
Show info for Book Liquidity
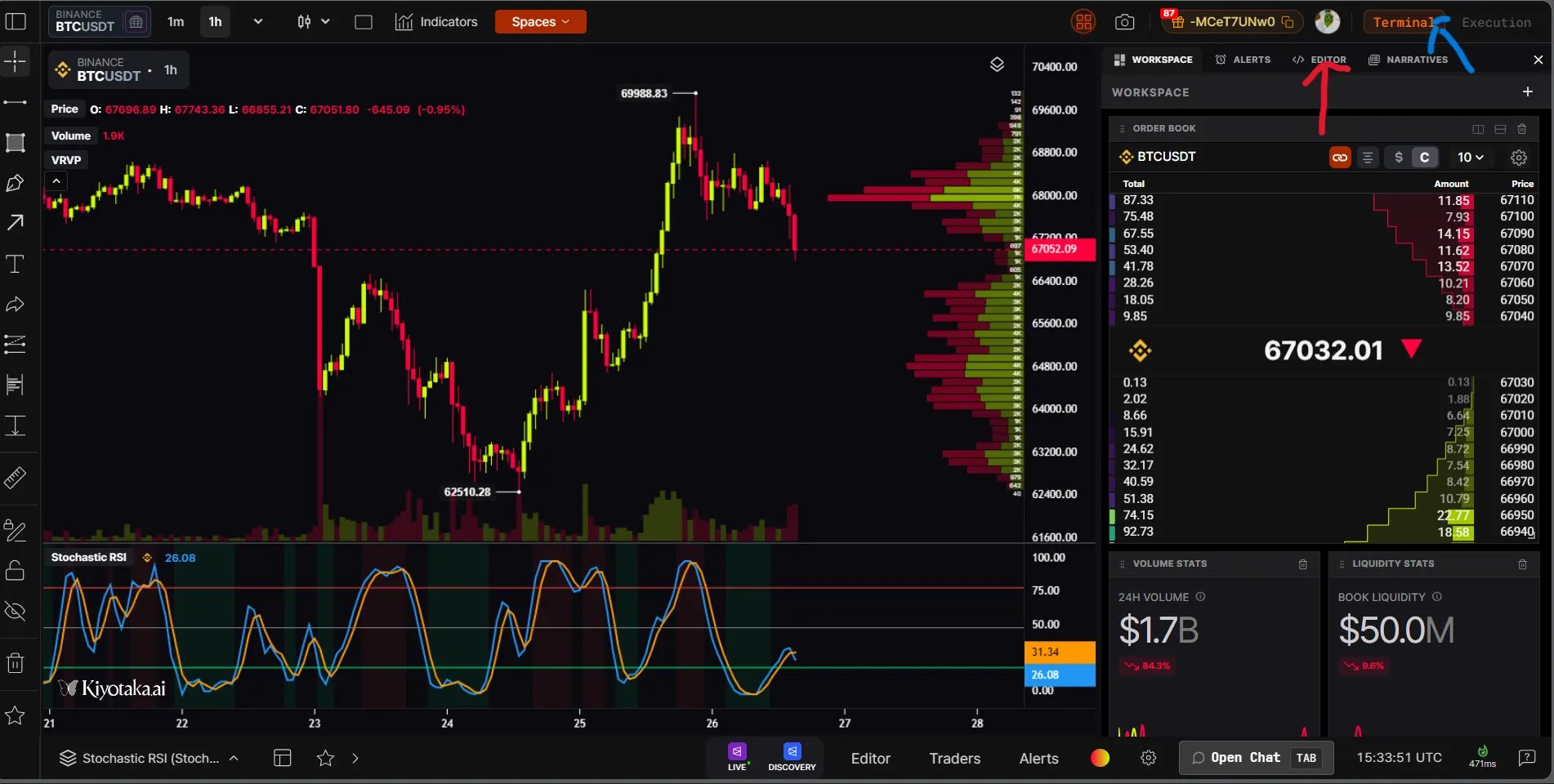1437,597
